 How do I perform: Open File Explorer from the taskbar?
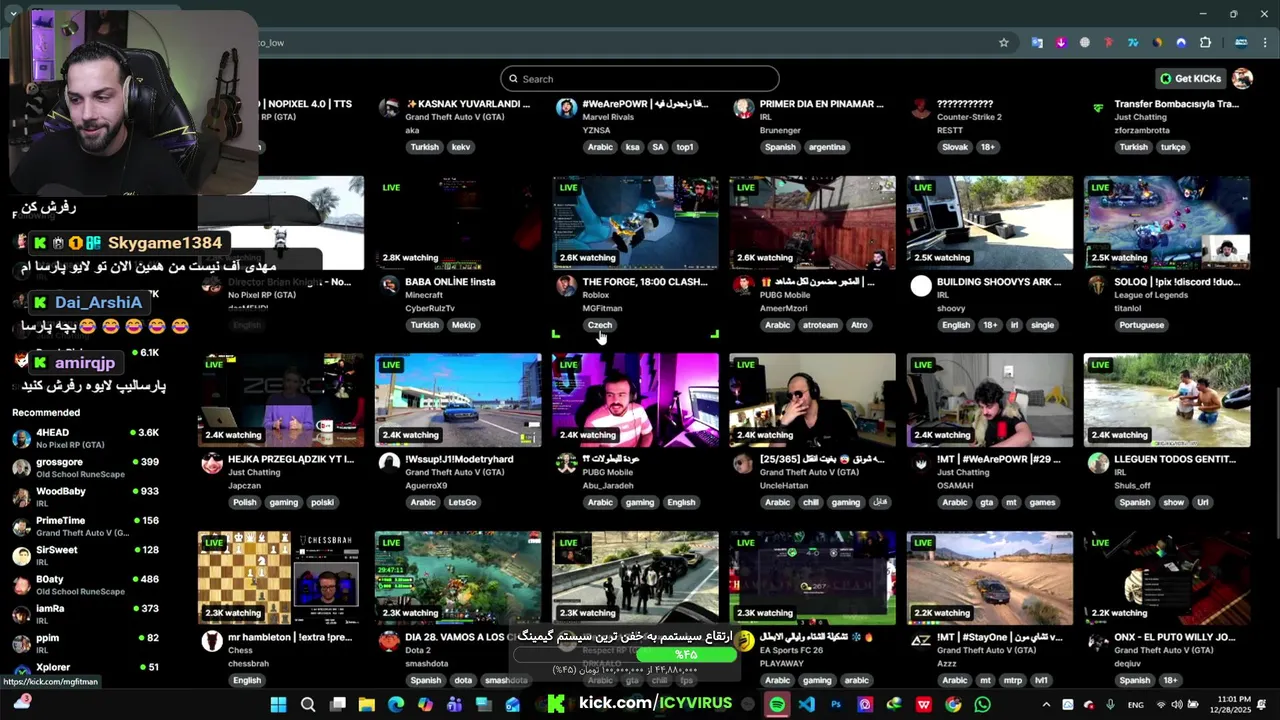tap(366, 704)
